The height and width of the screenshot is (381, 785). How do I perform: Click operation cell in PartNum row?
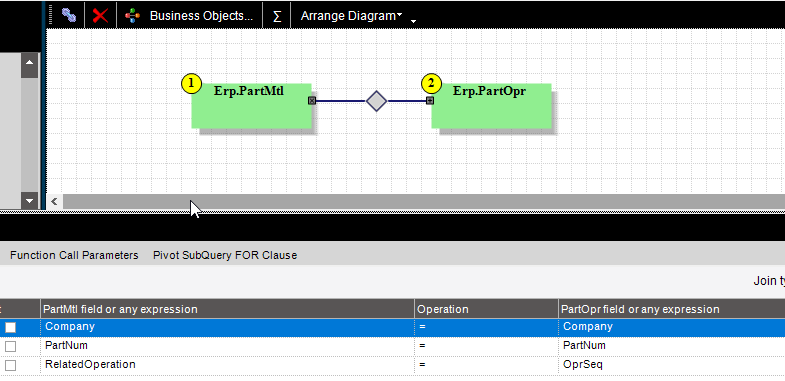[486, 346]
